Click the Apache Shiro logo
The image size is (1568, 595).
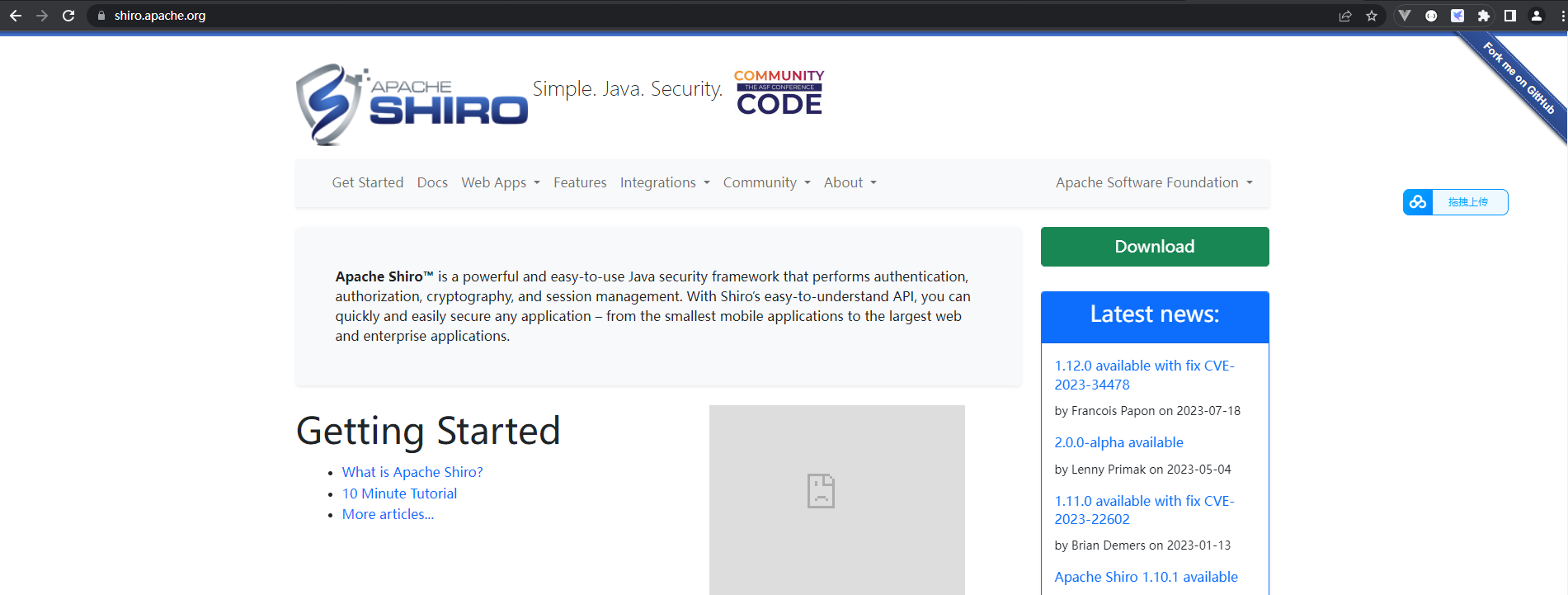412,105
